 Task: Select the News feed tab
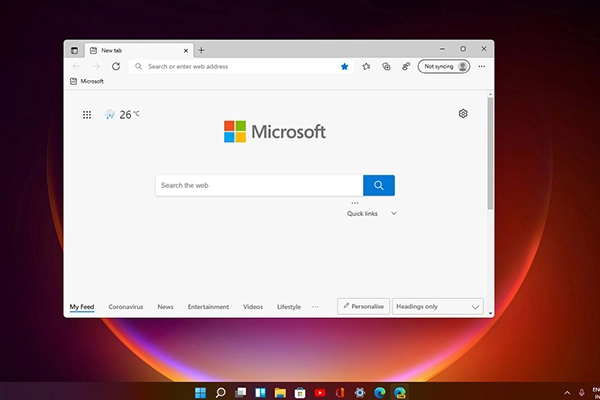point(165,307)
